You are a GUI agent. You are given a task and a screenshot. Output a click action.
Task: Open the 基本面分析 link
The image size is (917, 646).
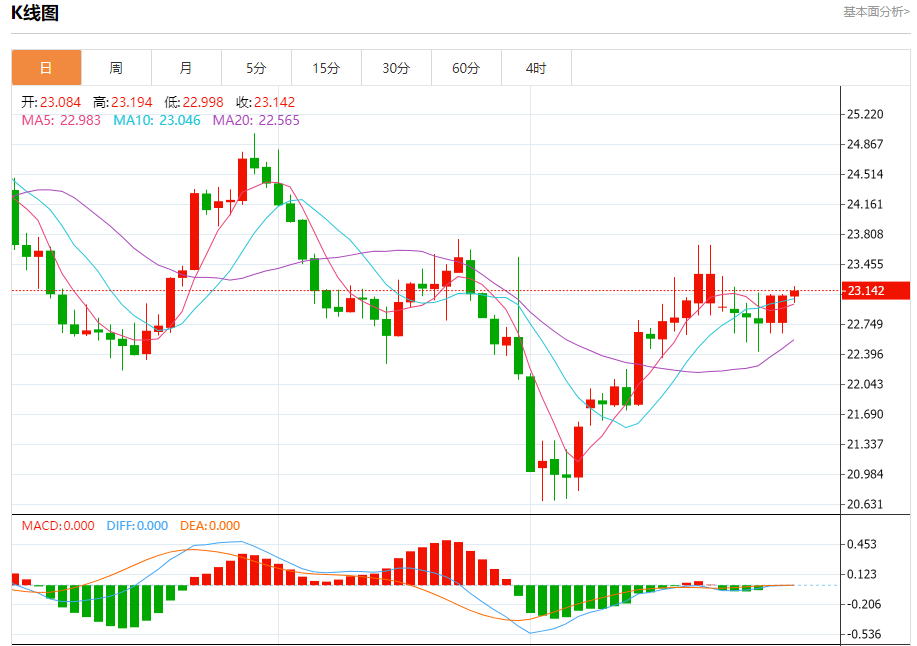pos(876,12)
